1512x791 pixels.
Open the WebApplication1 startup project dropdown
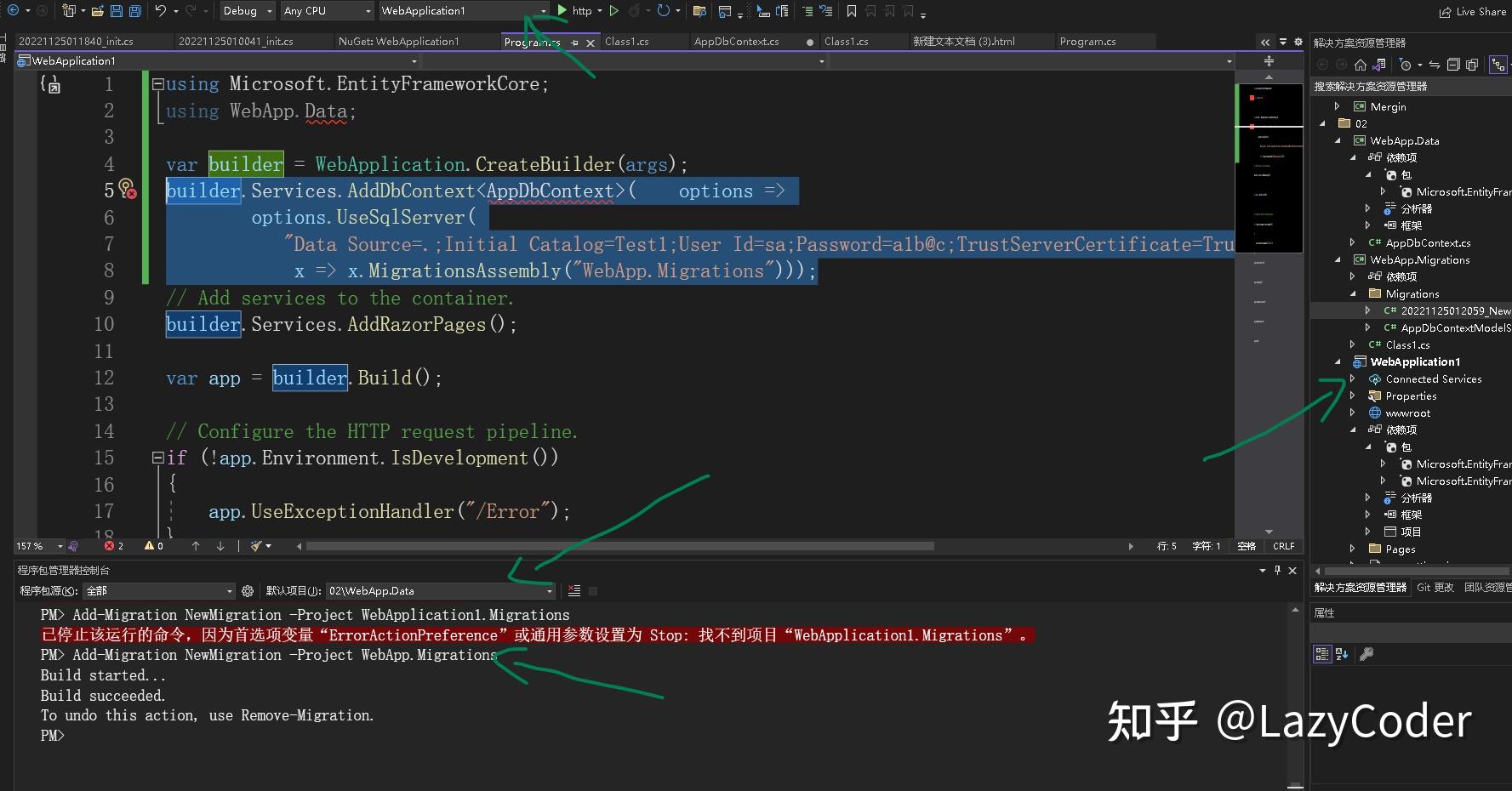[464, 11]
